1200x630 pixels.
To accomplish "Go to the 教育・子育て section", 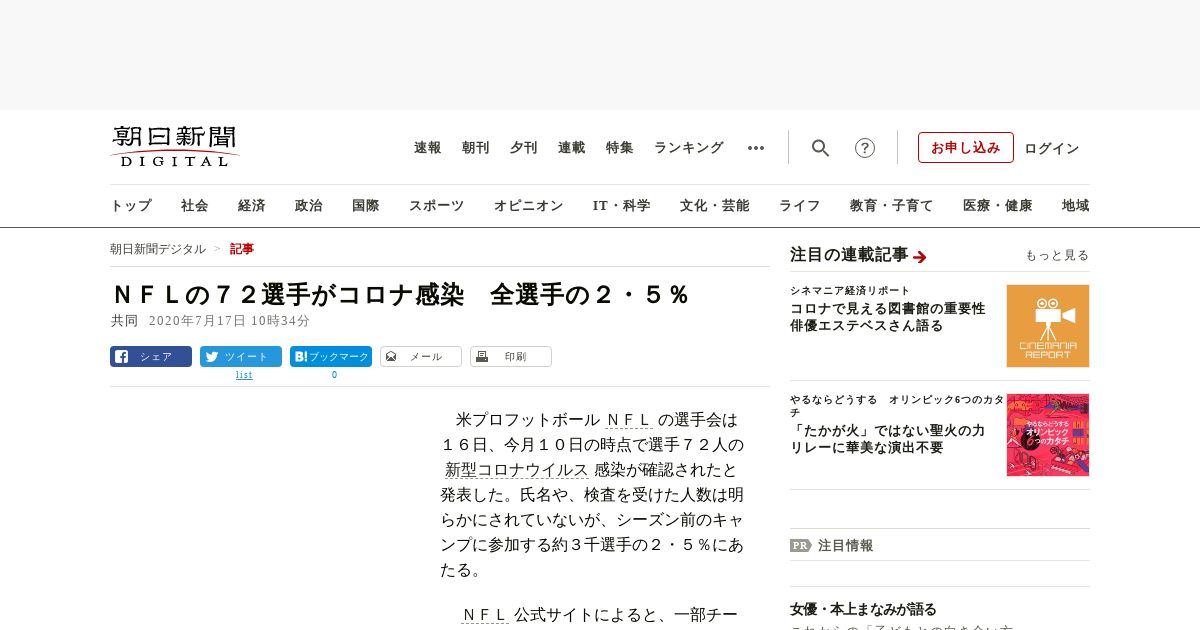I will tap(892, 206).
